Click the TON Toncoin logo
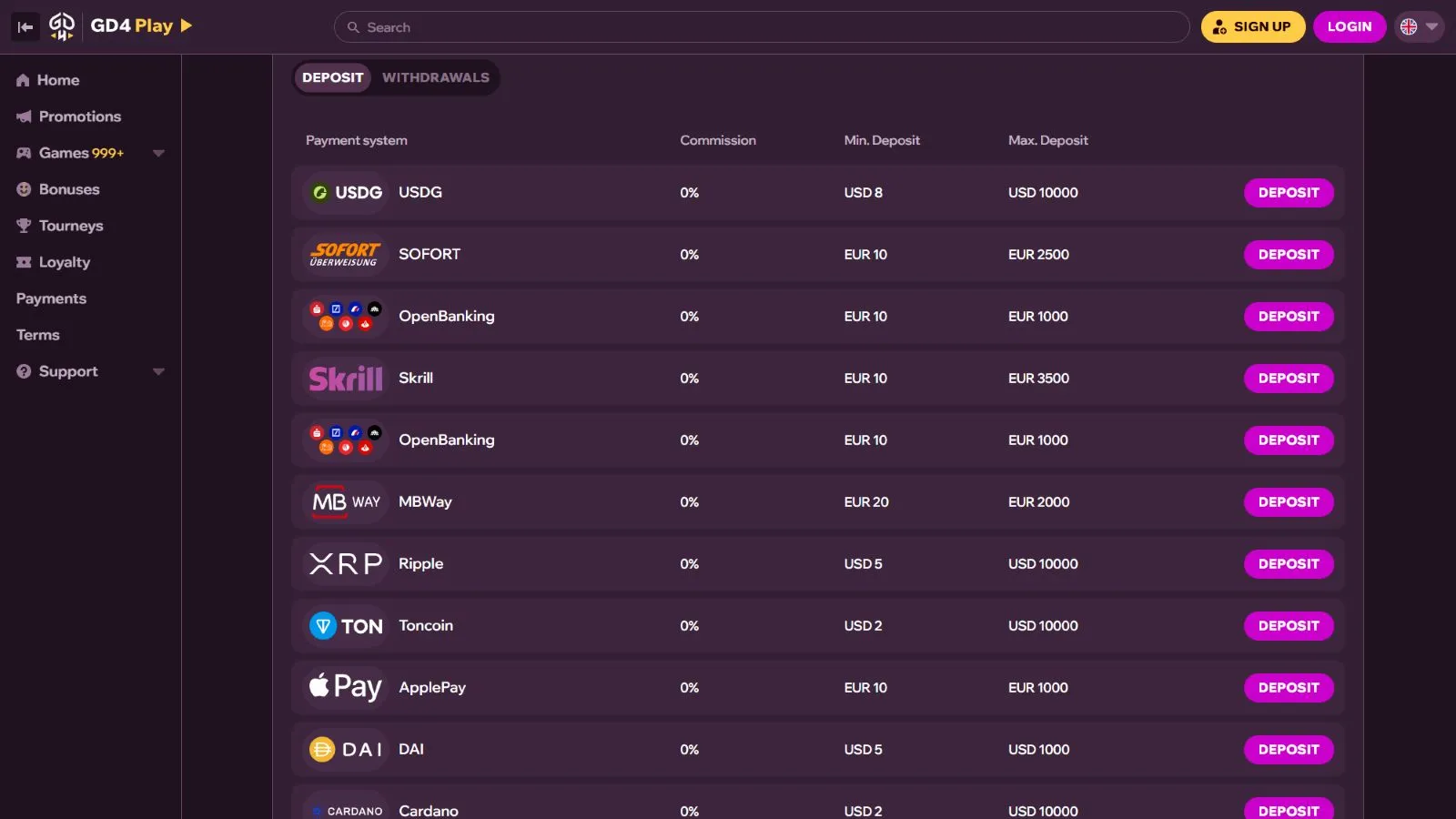 point(346,626)
